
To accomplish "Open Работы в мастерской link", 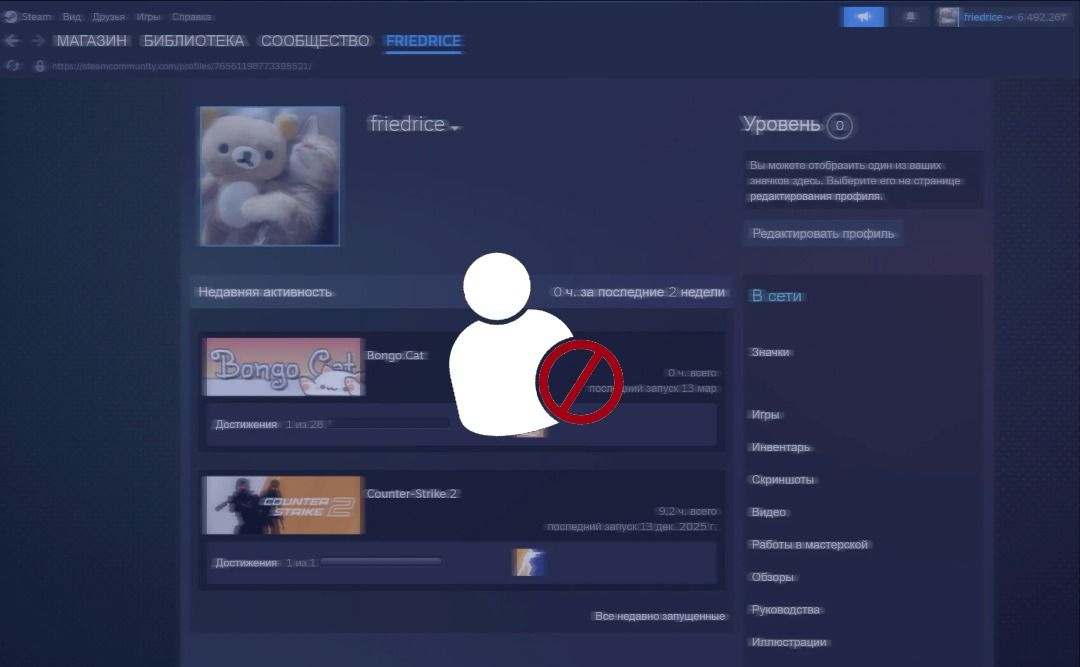I will tap(809, 544).
